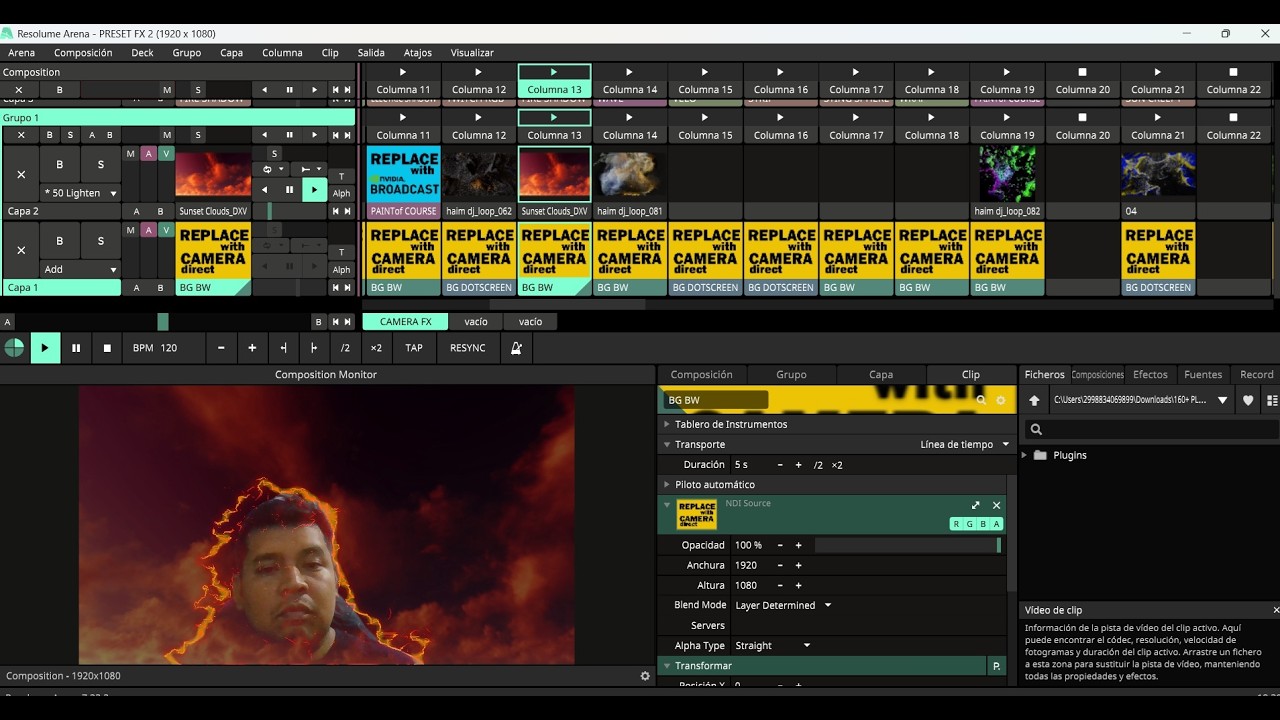Click clip search magnifier icon
Screen dimensions: 1280x720
[x=981, y=400]
